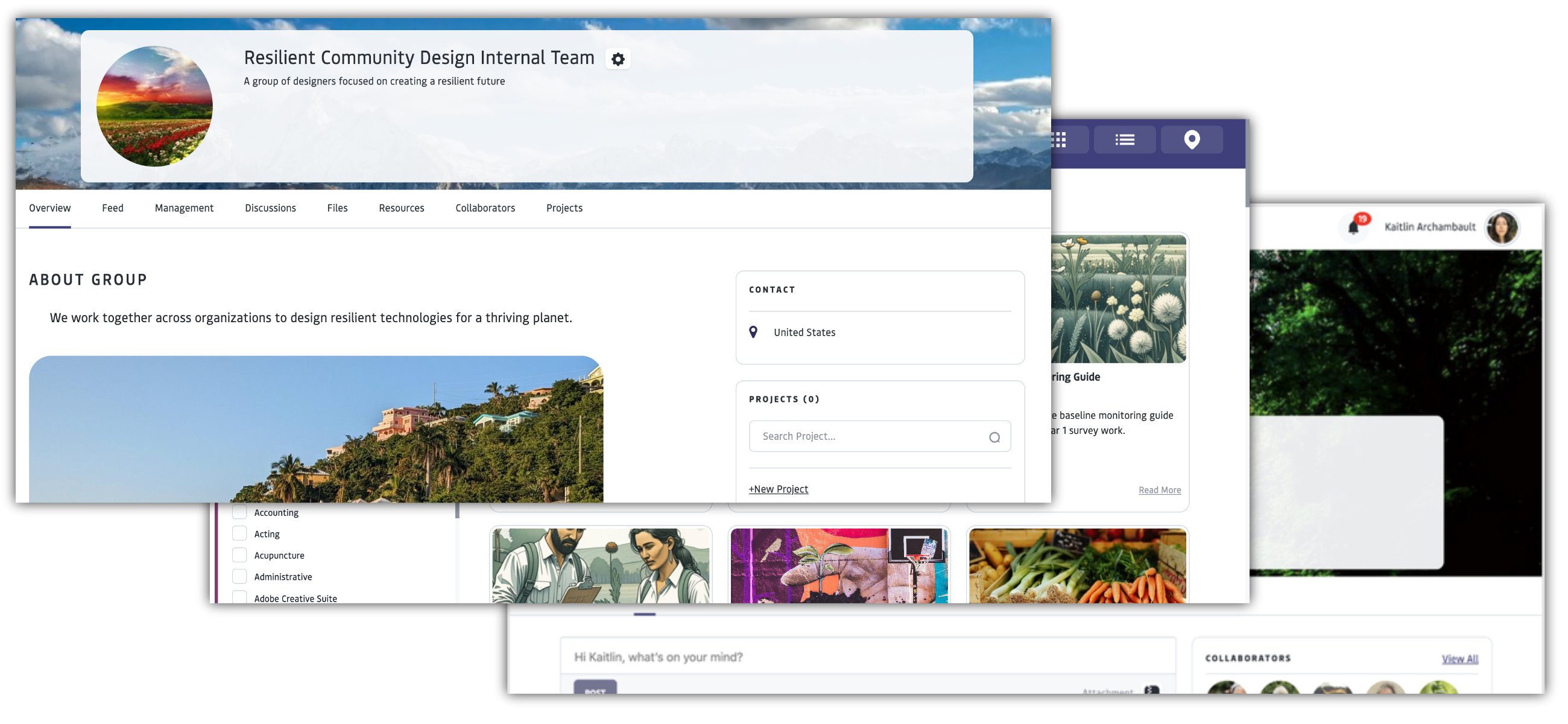The width and height of the screenshot is (1568, 724).
Task: Check the Administrative skill checkbox
Action: (240, 576)
